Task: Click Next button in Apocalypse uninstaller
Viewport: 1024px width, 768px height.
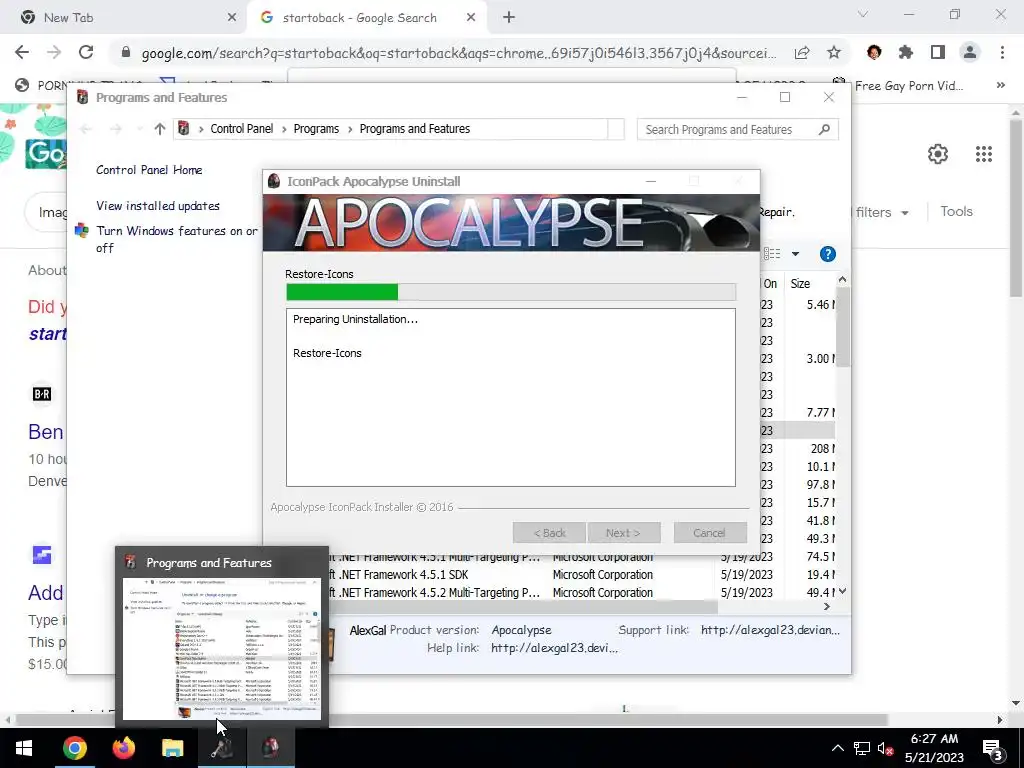Action: [x=624, y=533]
